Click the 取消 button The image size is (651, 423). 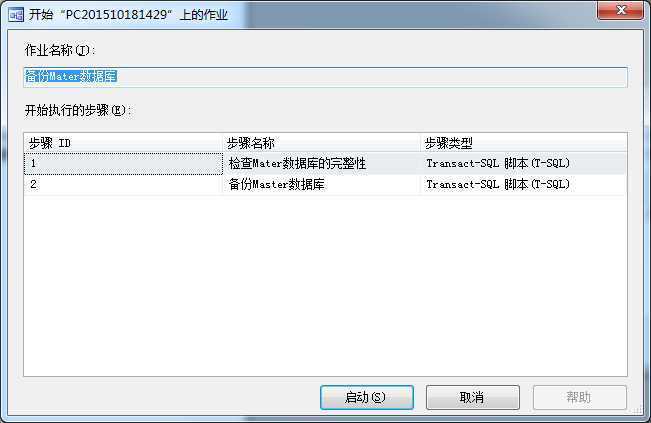pyautogui.click(x=472, y=397)
